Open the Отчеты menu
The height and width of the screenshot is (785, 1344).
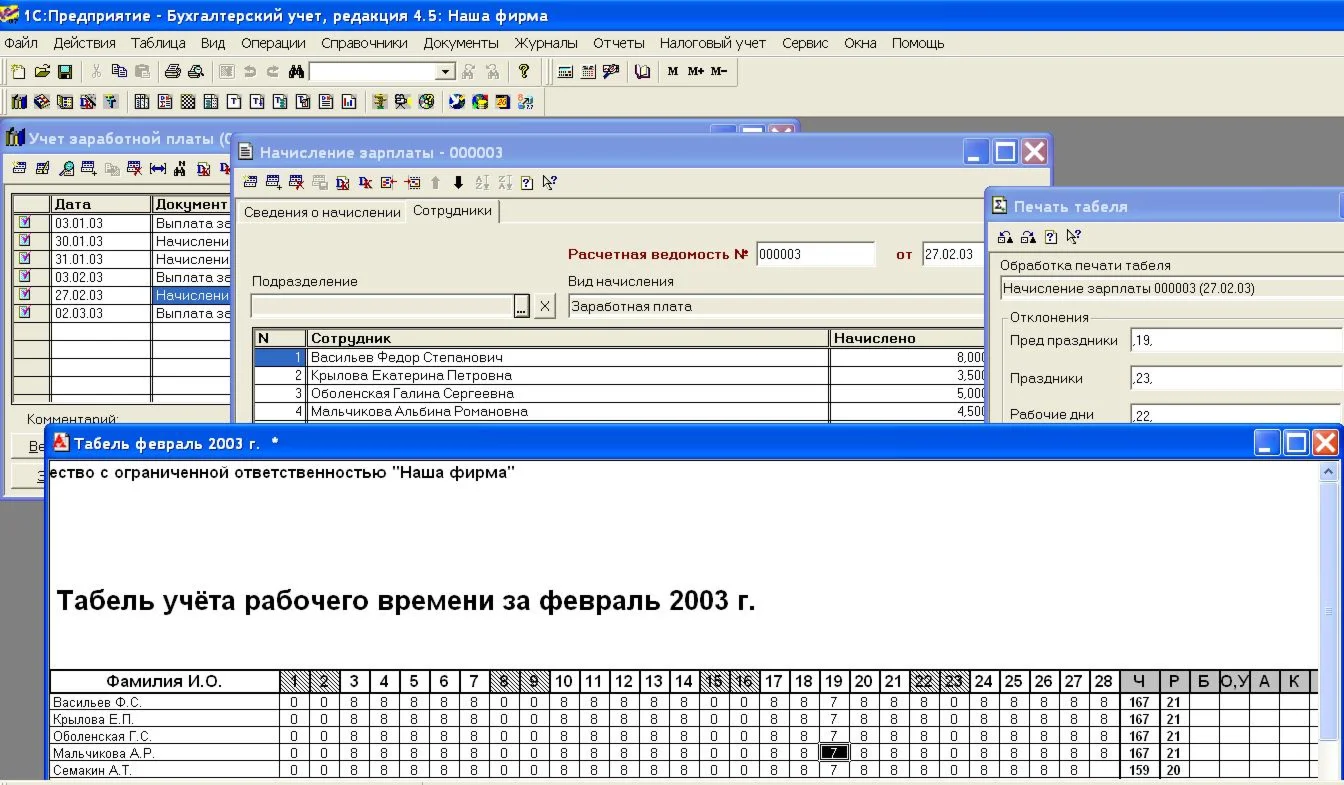point(618,43)
